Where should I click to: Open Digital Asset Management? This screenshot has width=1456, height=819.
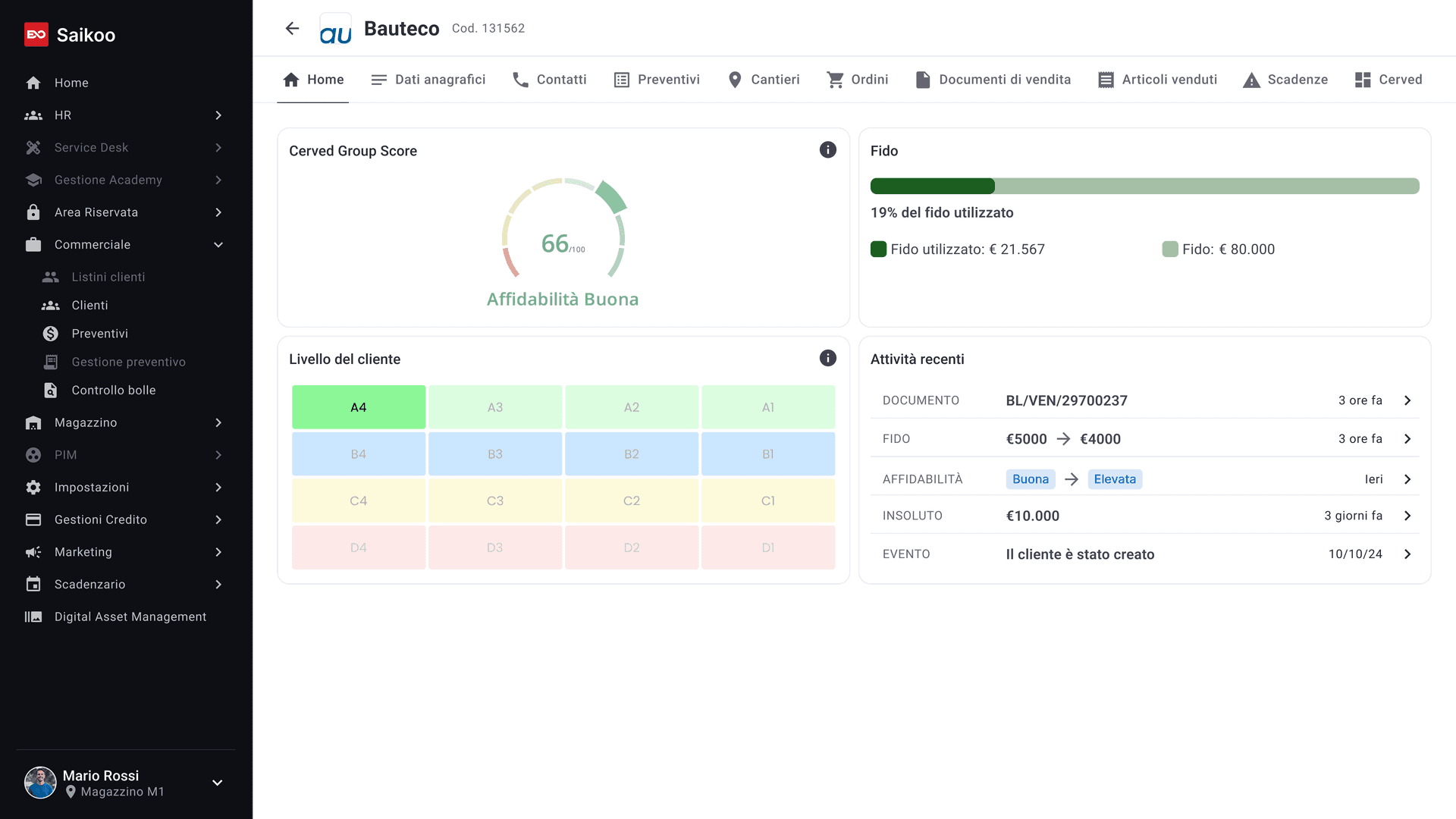point(130,617)
